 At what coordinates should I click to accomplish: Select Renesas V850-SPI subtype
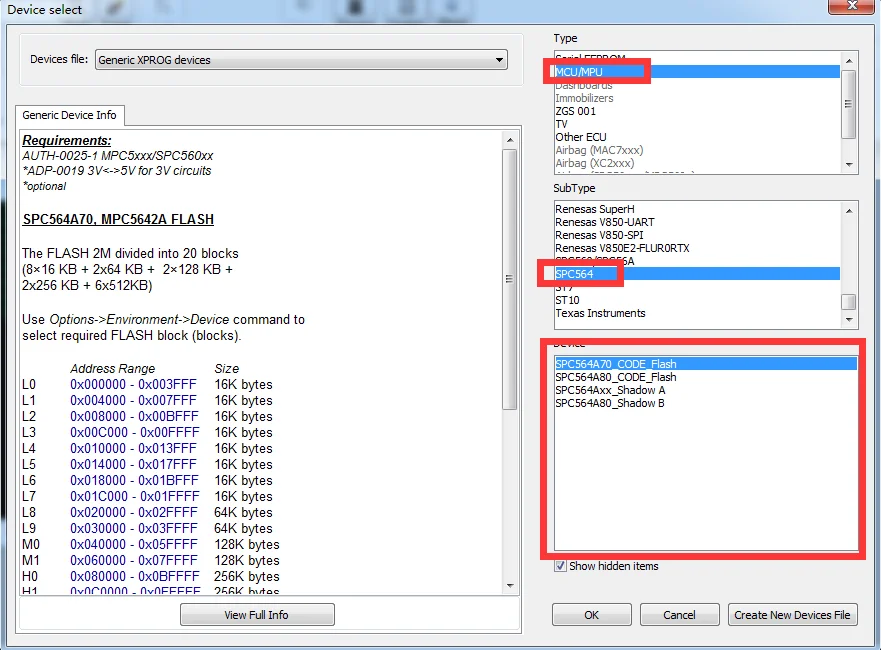(697, 235)
